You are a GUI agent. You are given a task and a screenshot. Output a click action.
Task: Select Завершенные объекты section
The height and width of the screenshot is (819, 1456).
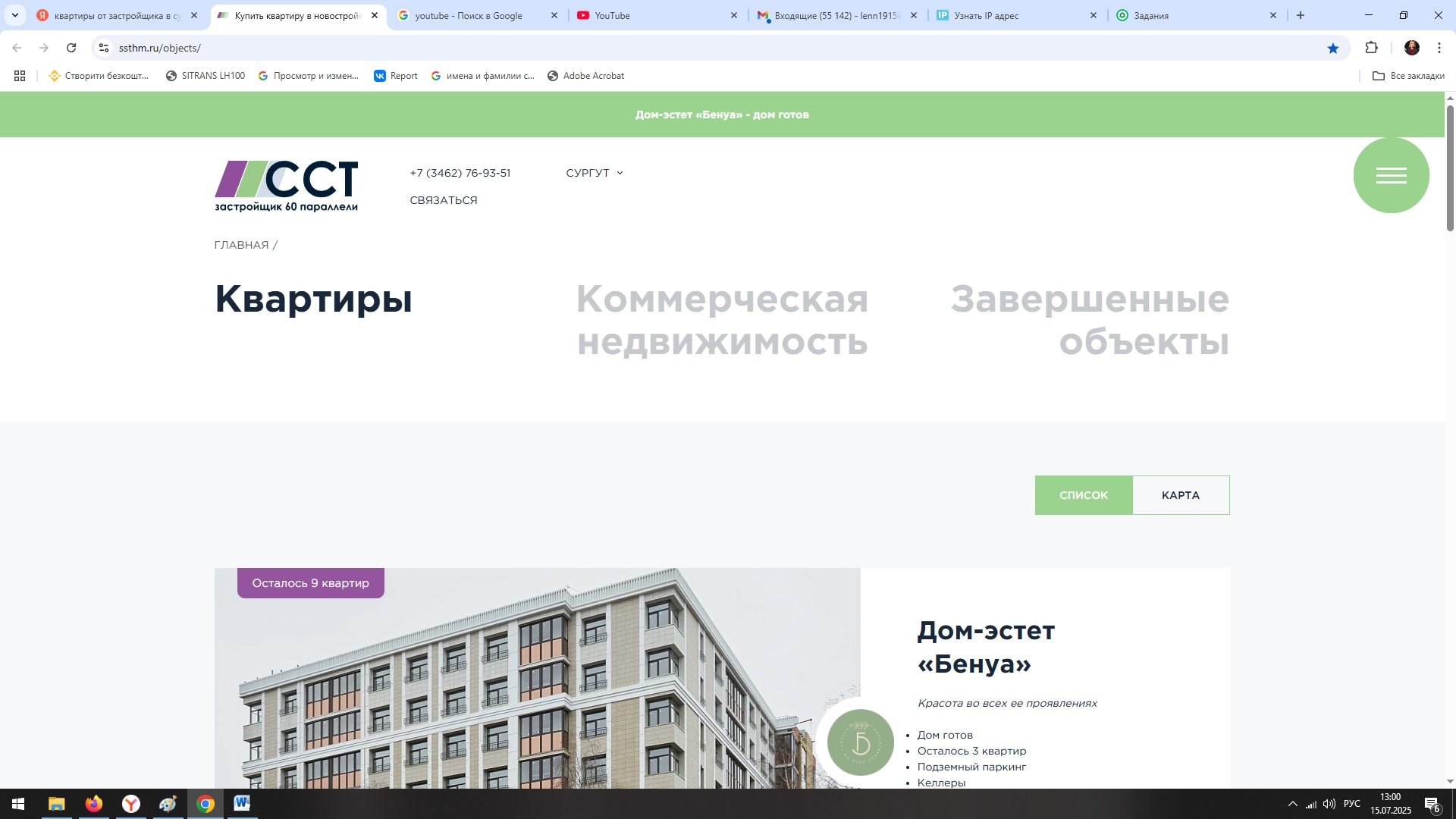pos(1090,320)
